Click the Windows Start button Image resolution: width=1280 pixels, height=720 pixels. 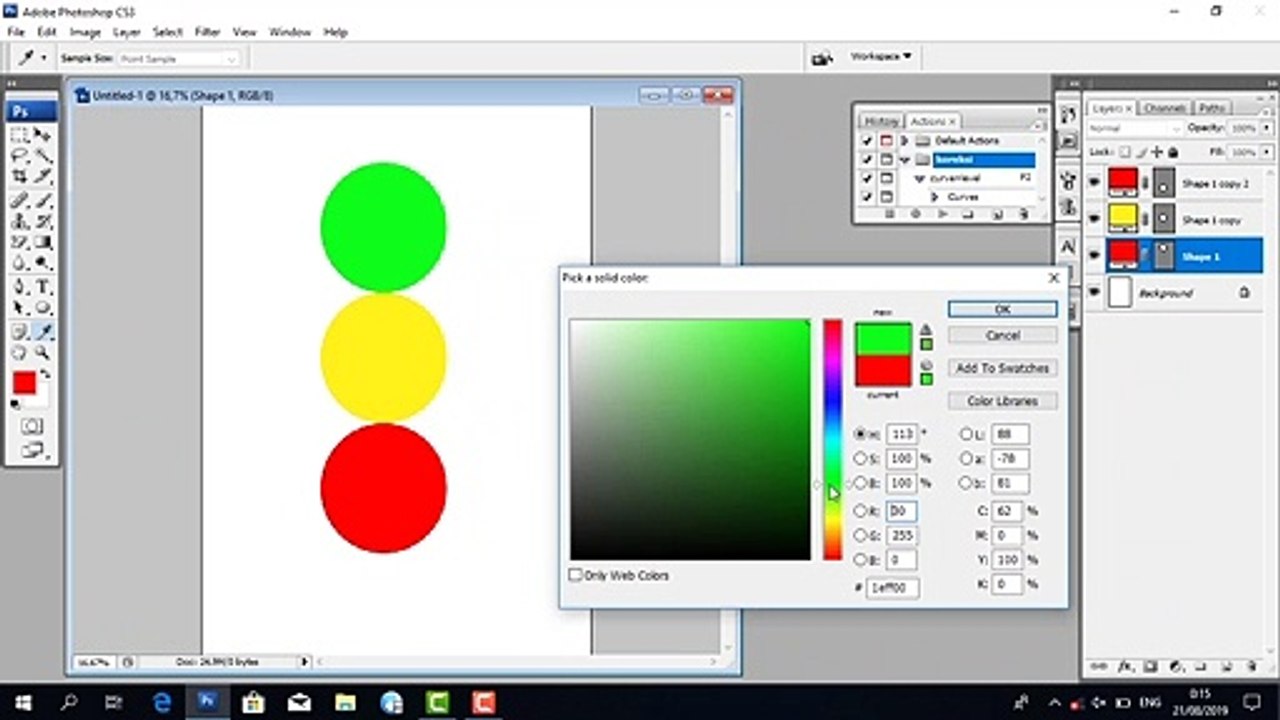tap(22, 702)
